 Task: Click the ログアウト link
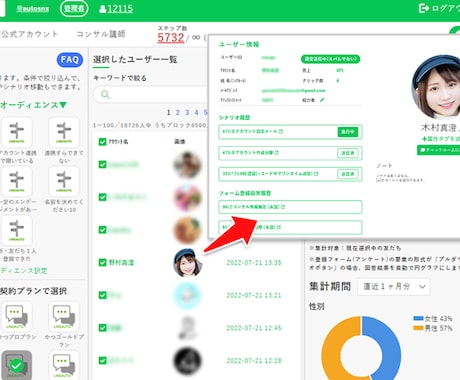(446, 8)
